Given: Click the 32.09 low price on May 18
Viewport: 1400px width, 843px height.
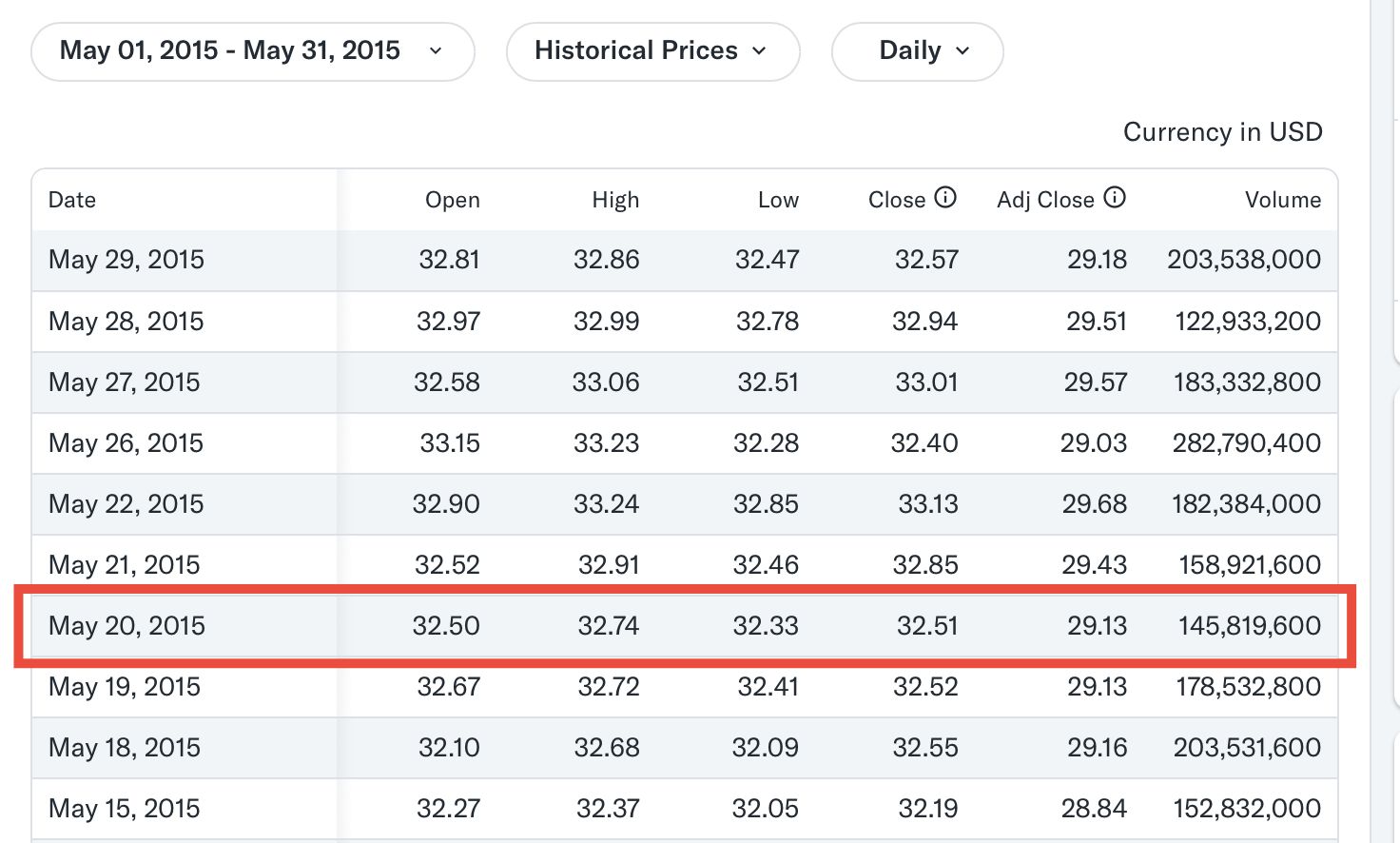Looking at the screenshot, I should 765,748.
